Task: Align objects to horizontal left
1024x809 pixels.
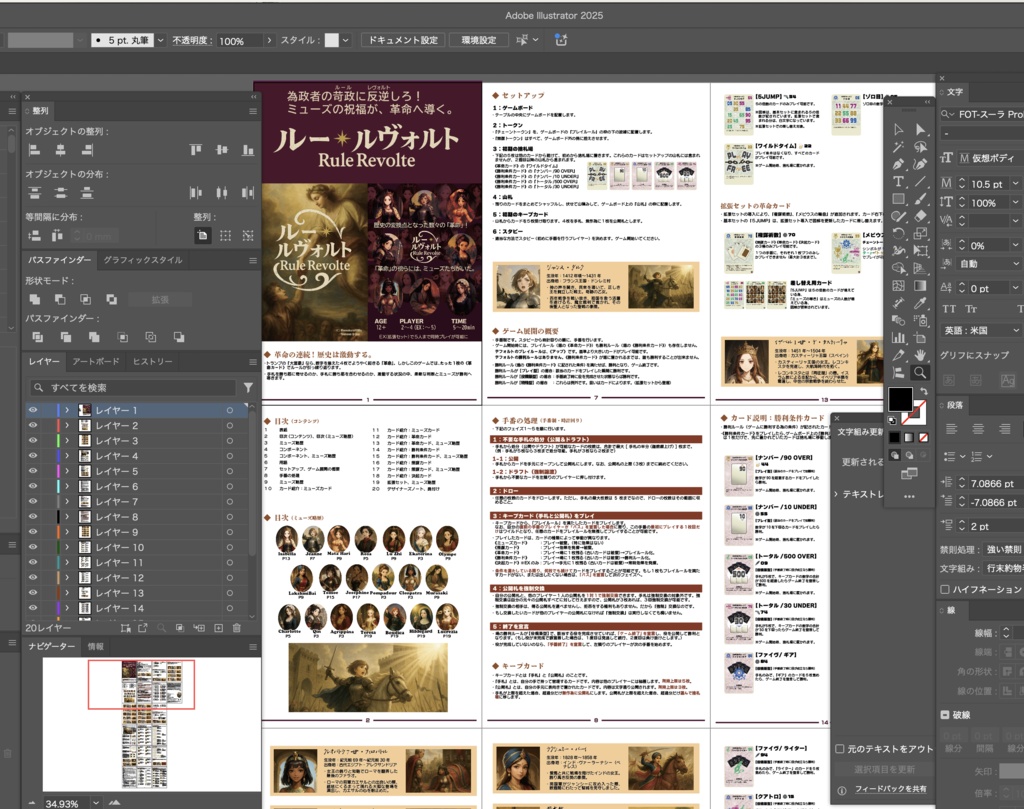Action: click(x=35, y=150)
